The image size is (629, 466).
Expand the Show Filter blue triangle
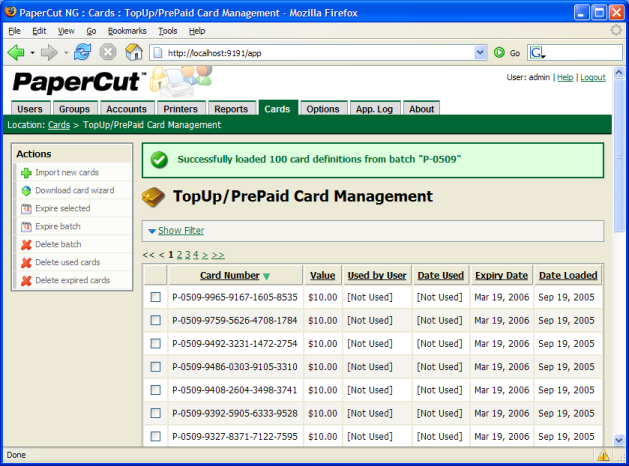pyautogui.click(x=152, y=231)
